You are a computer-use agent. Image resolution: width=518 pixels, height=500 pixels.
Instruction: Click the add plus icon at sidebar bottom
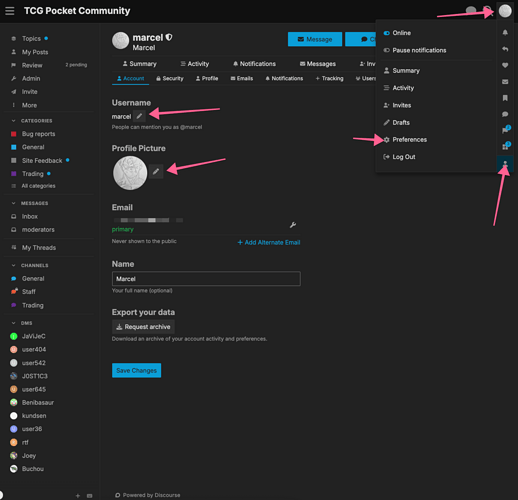tap(78, 496)
